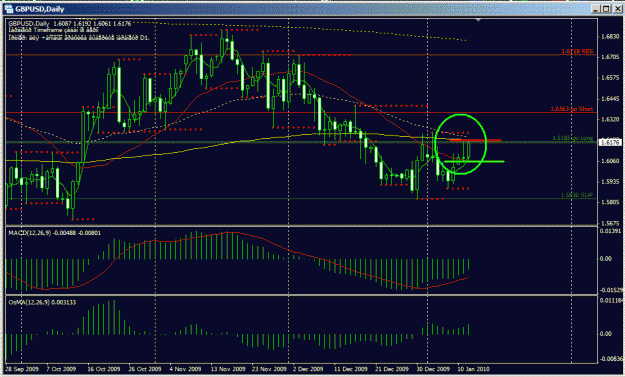Click the 1.6705 price axis label

(610, 57)
